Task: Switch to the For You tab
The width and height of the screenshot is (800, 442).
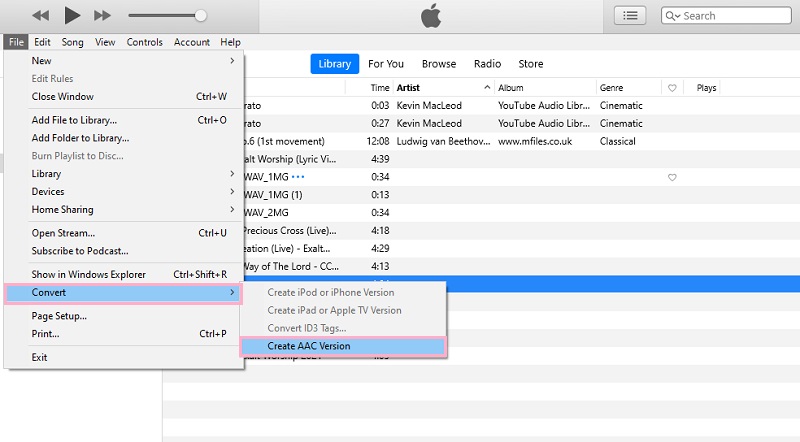Action: coord(386,64)
